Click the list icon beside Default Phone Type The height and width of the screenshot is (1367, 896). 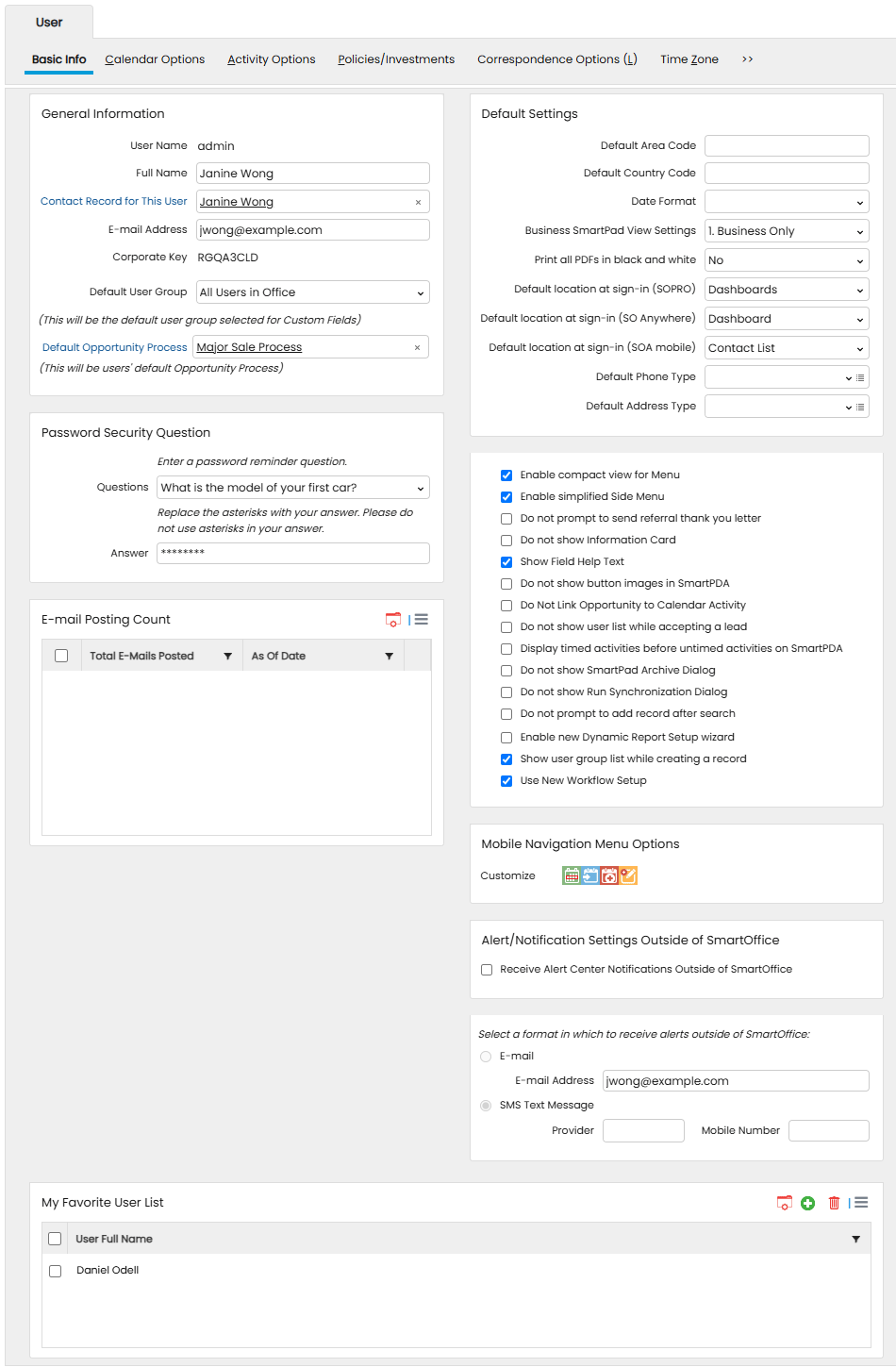(860, 377)
